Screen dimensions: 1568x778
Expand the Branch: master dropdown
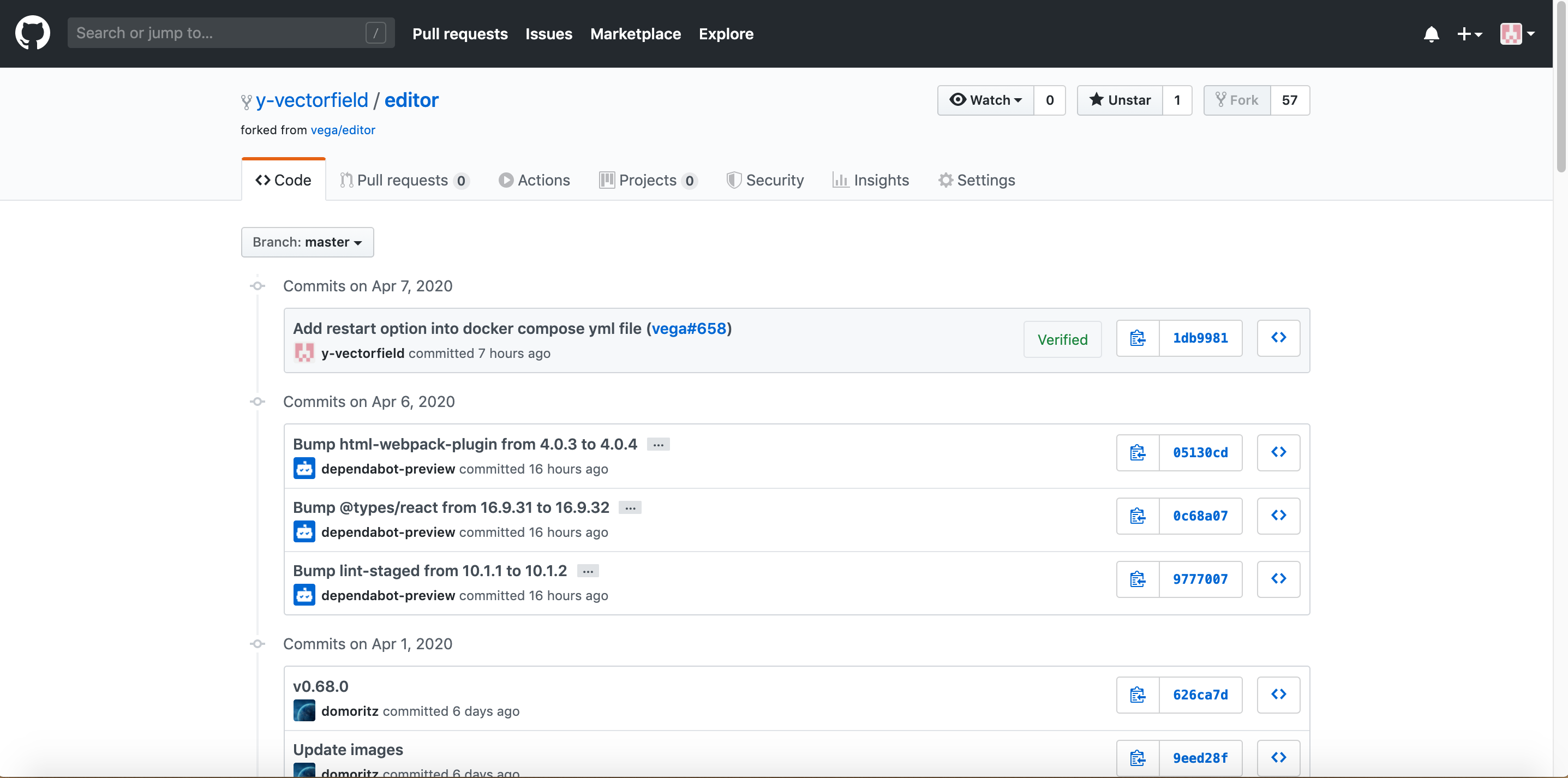click(307, 242)
